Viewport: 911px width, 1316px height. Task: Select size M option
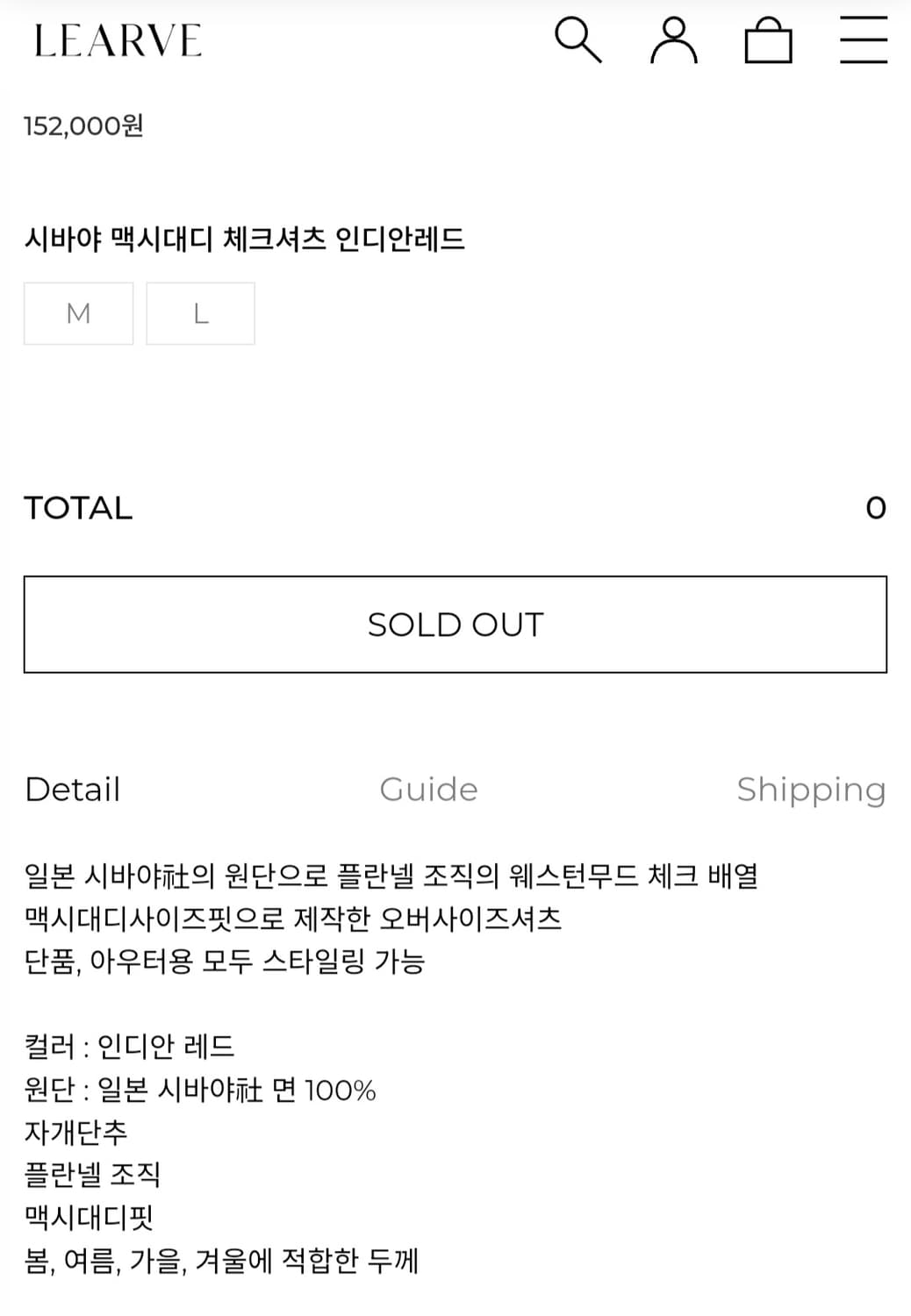[x=78, y=313]
